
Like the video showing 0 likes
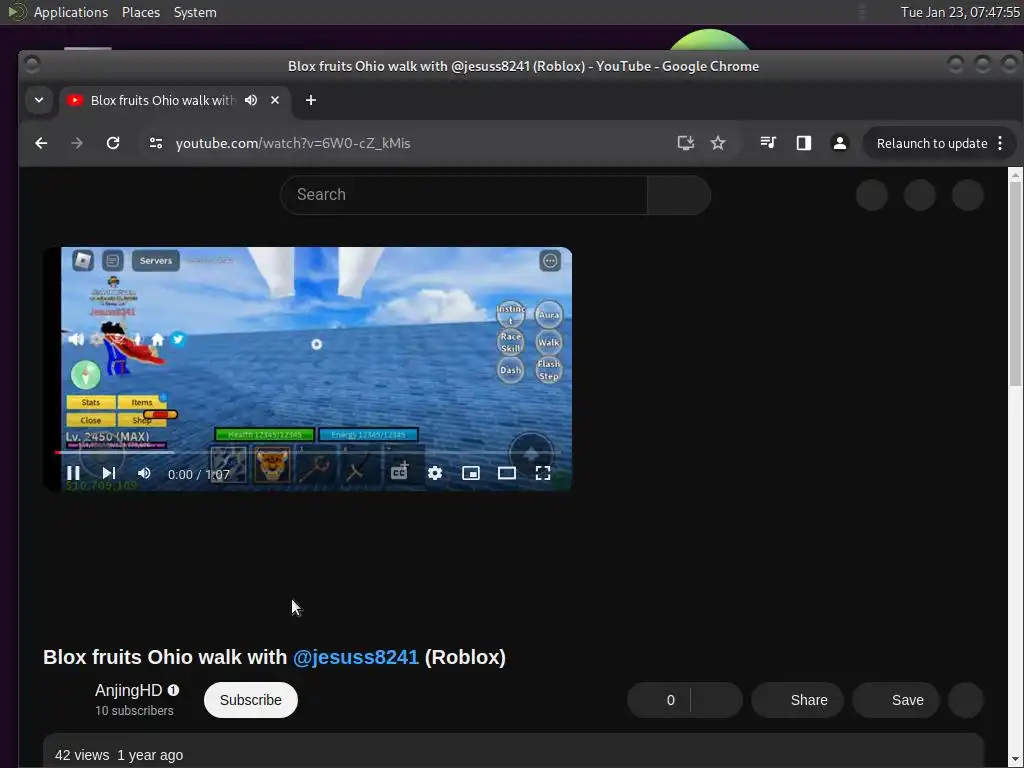658,700
